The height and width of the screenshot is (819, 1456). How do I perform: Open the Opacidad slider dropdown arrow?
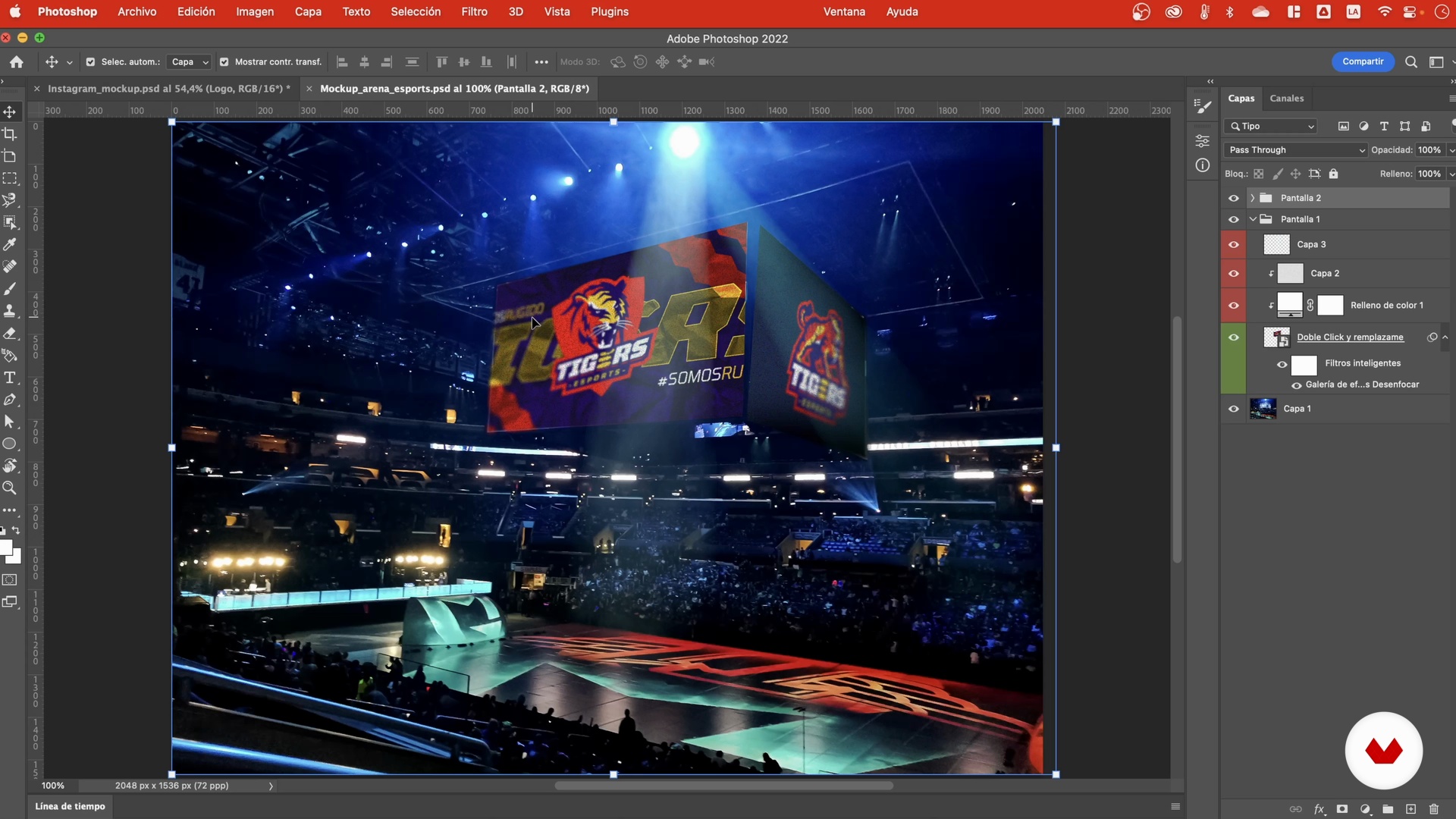[1451, 150]
